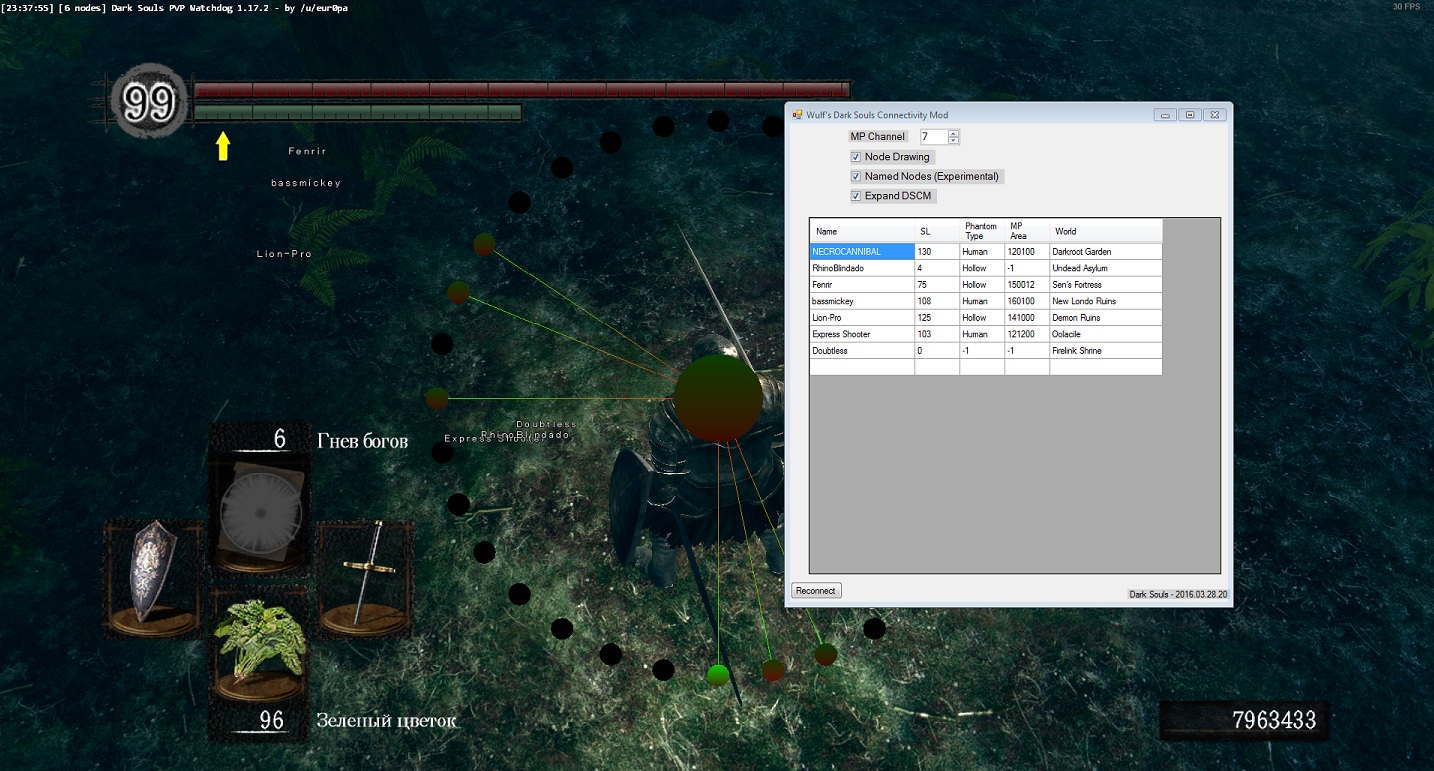Click the Connectivity Mod window title icon

point(798,115)
